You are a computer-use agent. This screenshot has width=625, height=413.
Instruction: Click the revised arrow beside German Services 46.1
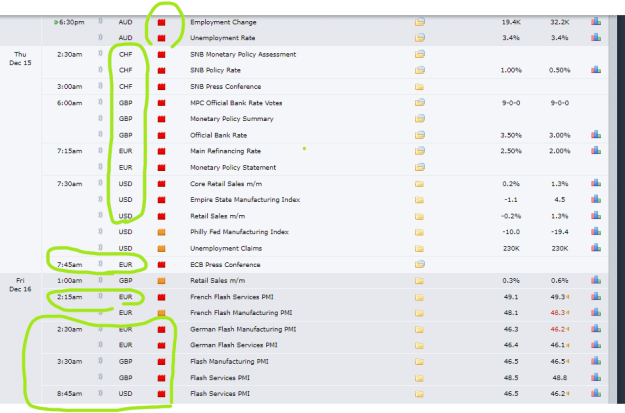568,345
